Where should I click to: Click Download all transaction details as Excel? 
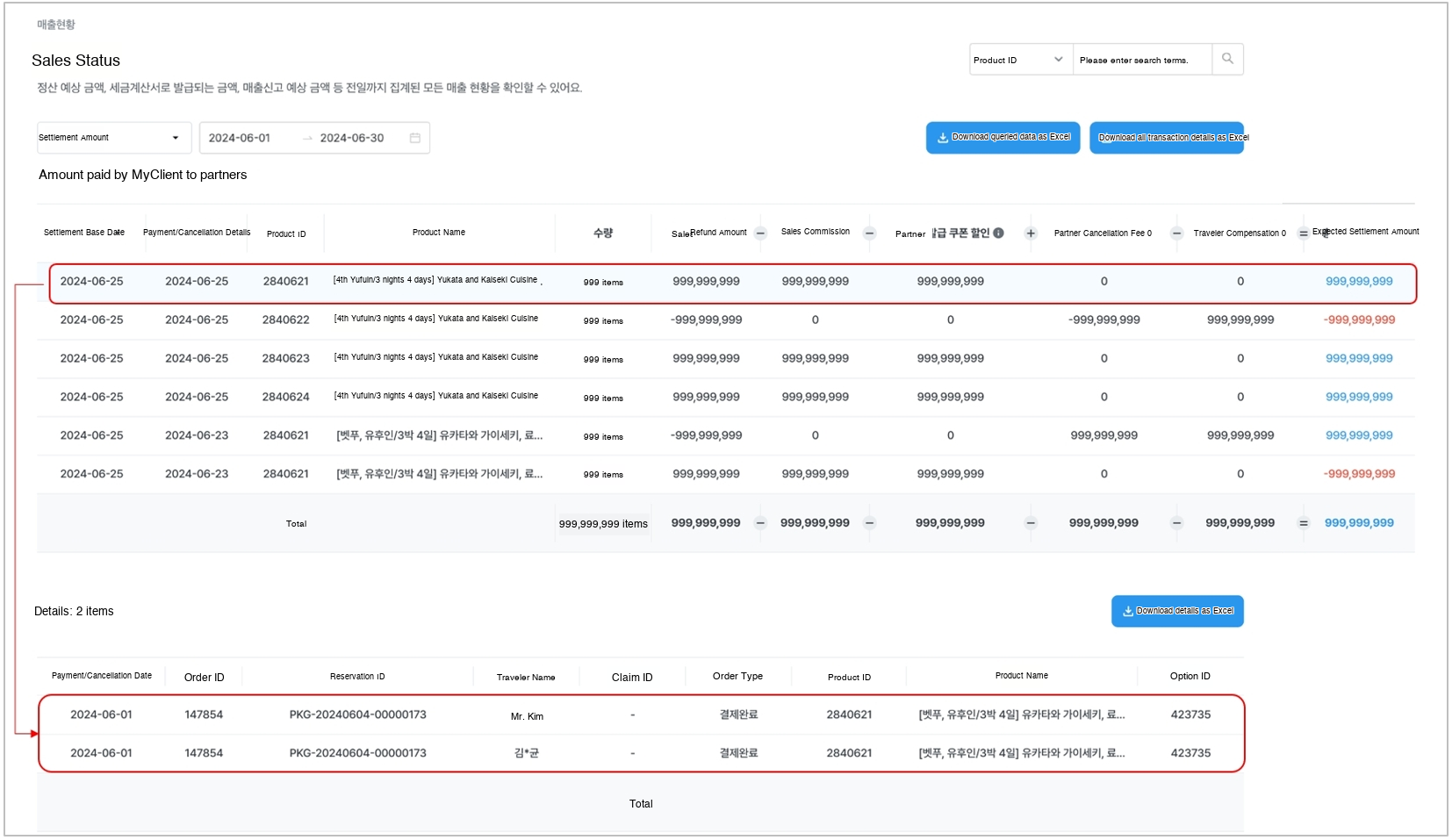[x=1166, y=138]
